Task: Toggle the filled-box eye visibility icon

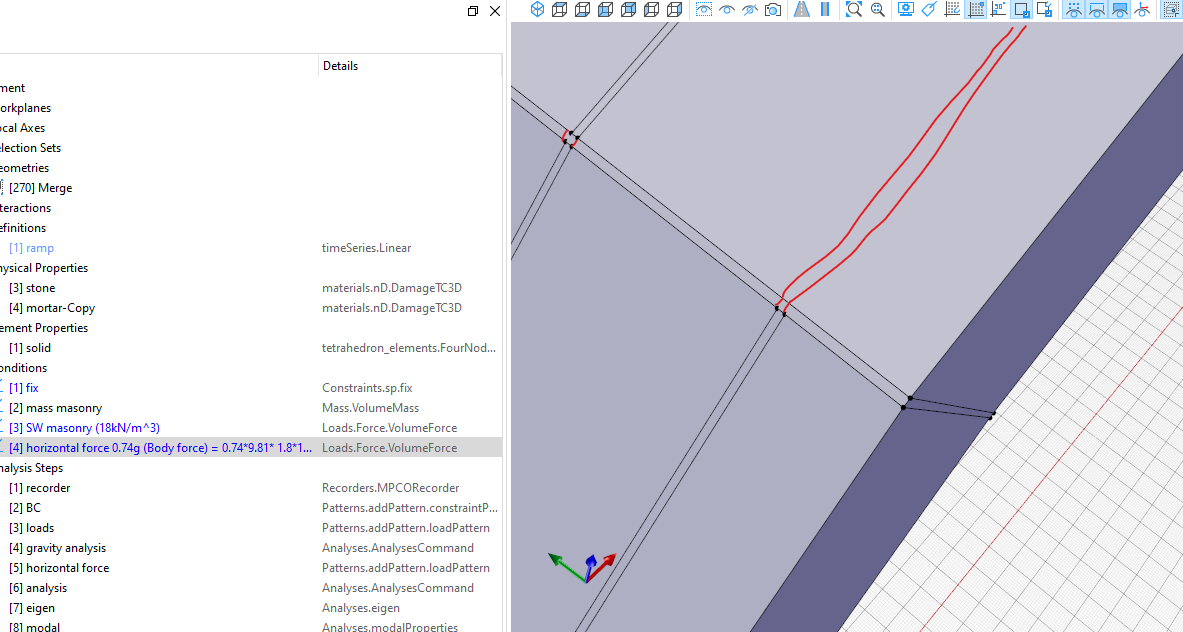Action: [x=1120, y=9]
